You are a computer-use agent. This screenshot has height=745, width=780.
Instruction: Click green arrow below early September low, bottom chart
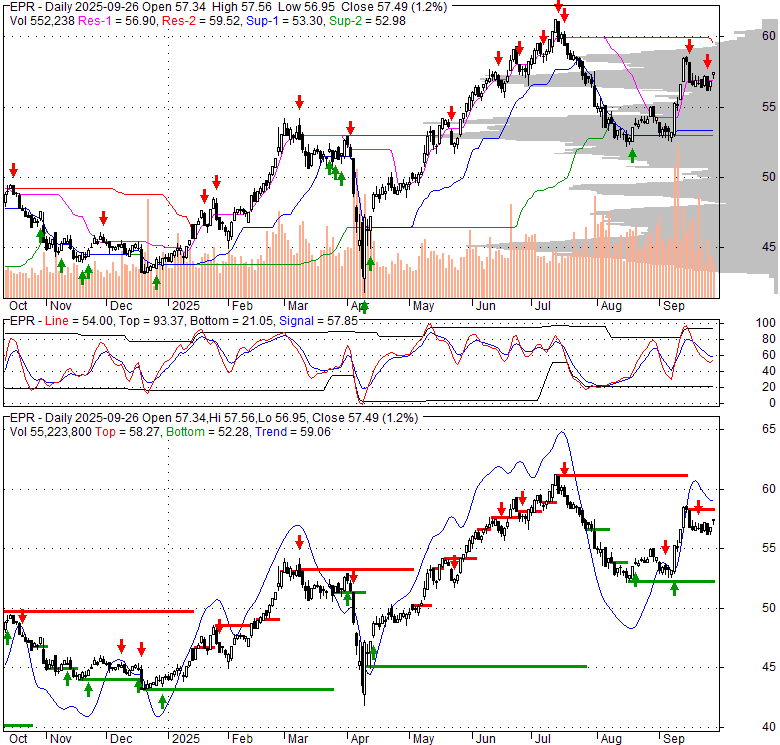pyautogui.click(x=674, y=589)
